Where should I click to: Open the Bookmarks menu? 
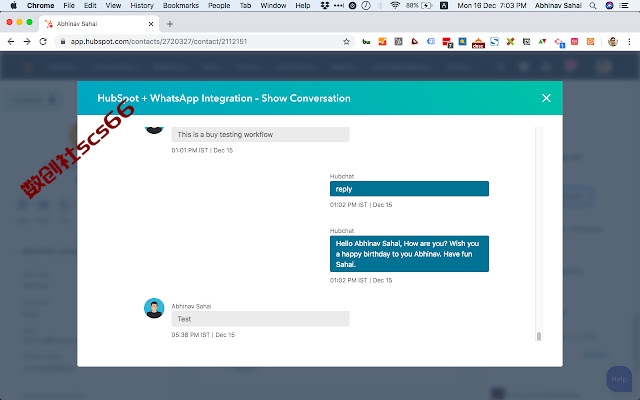pos(181,5)
